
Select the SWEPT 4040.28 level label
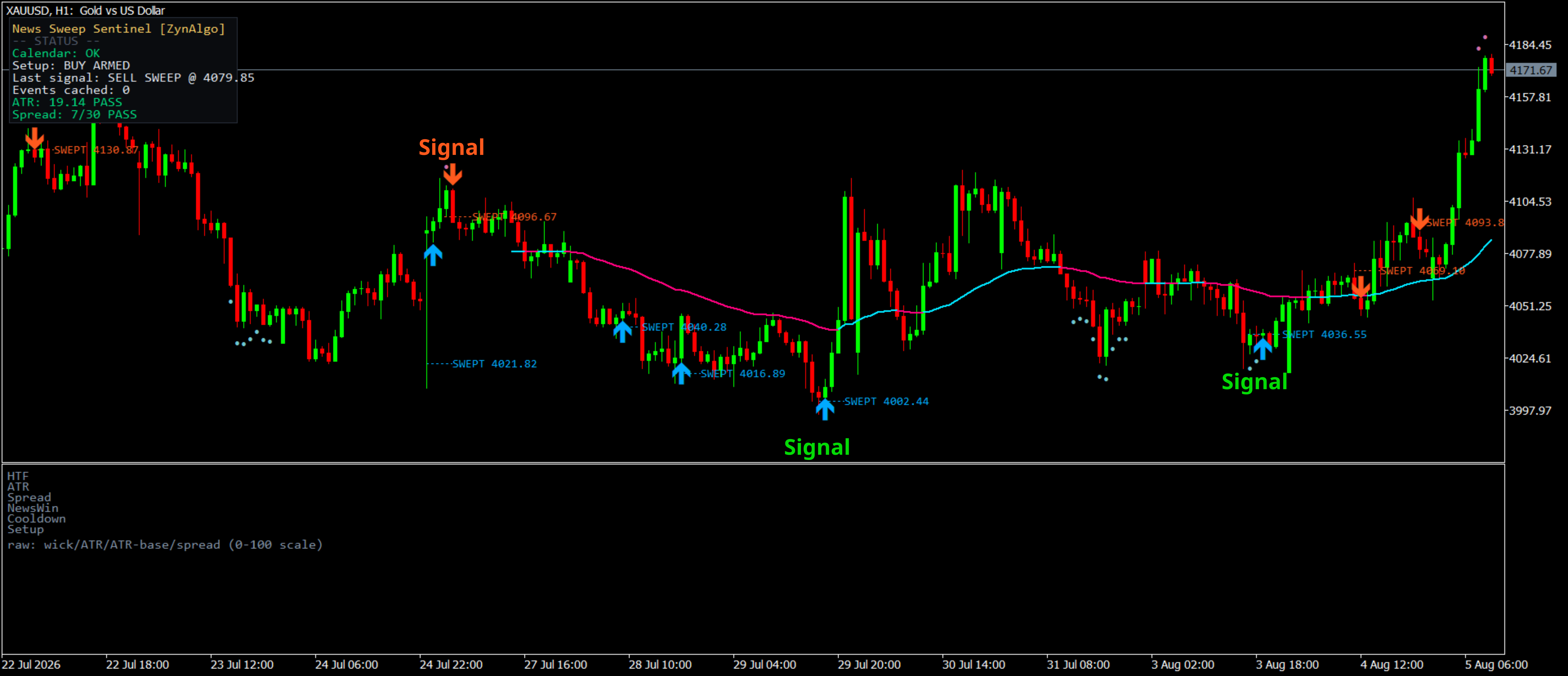click(x=684, y=327)
